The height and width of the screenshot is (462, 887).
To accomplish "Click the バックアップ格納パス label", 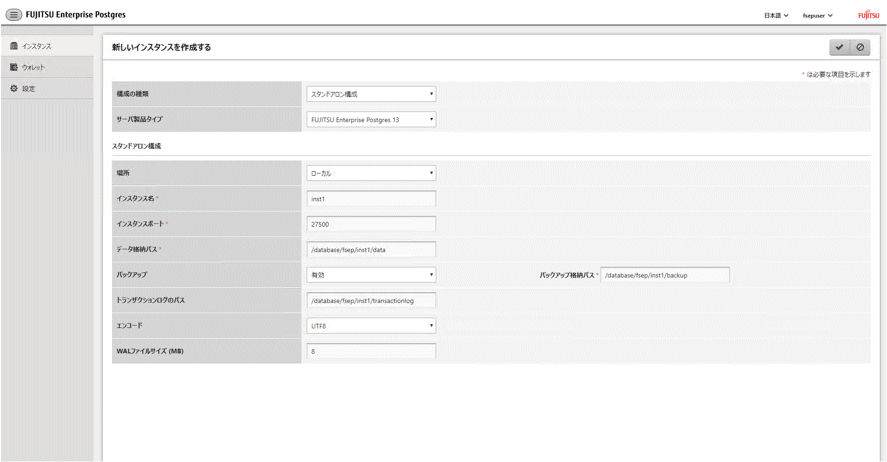I will click(567, 275).
